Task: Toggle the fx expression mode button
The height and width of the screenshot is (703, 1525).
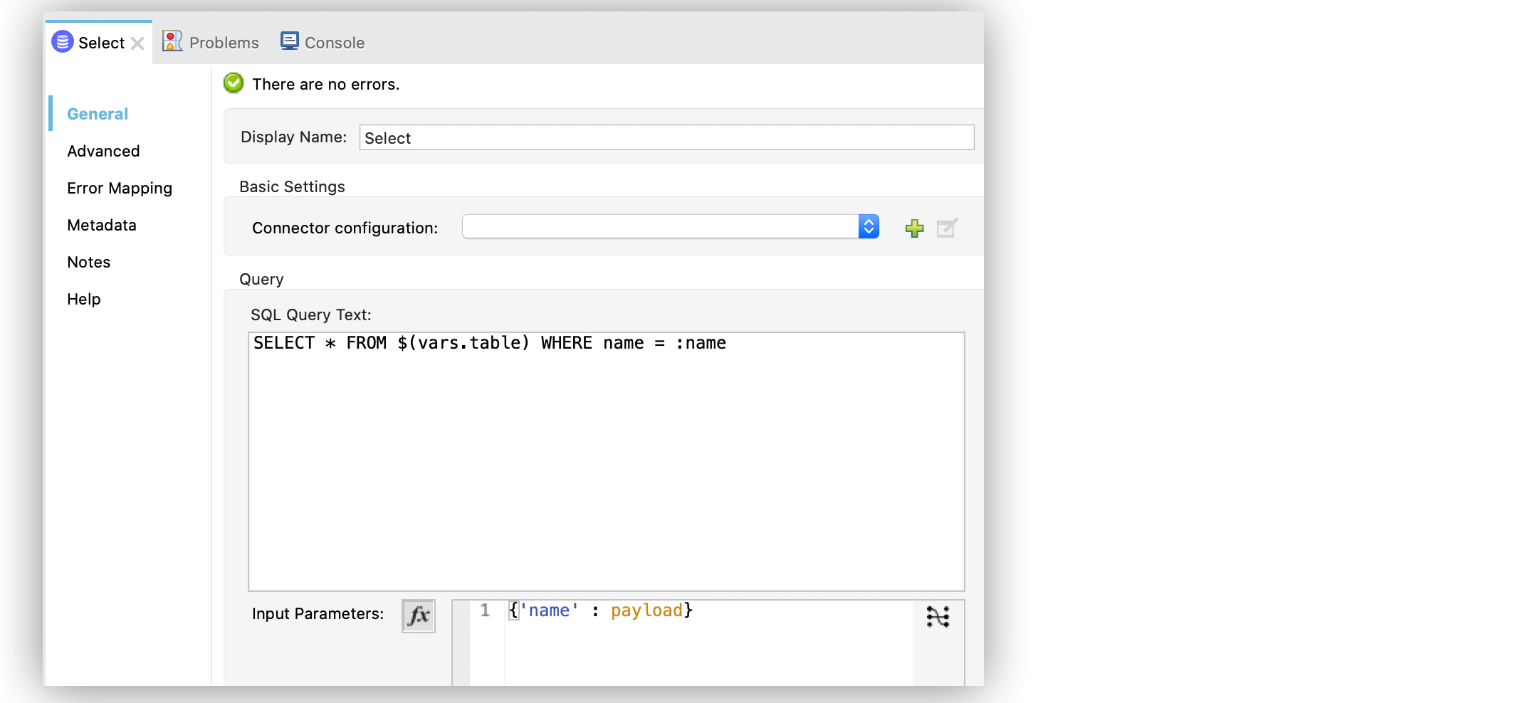Action: pos(418,615)
